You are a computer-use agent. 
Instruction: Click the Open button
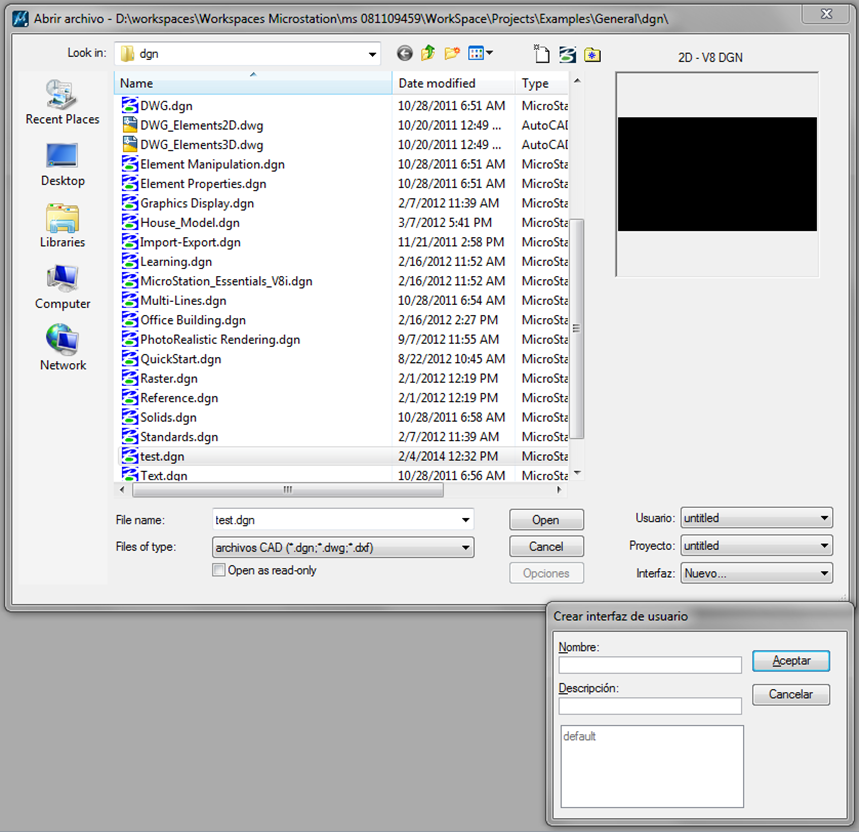click(x=546, y=519)
